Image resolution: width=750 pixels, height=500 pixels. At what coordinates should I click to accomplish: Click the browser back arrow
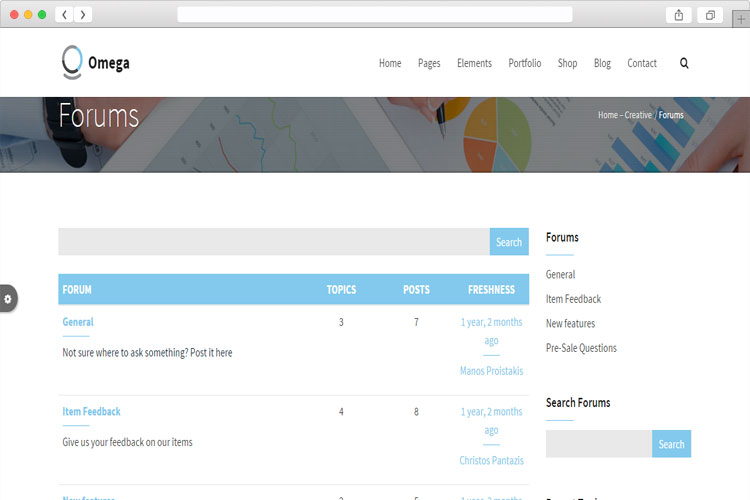[x=65, y=14]
